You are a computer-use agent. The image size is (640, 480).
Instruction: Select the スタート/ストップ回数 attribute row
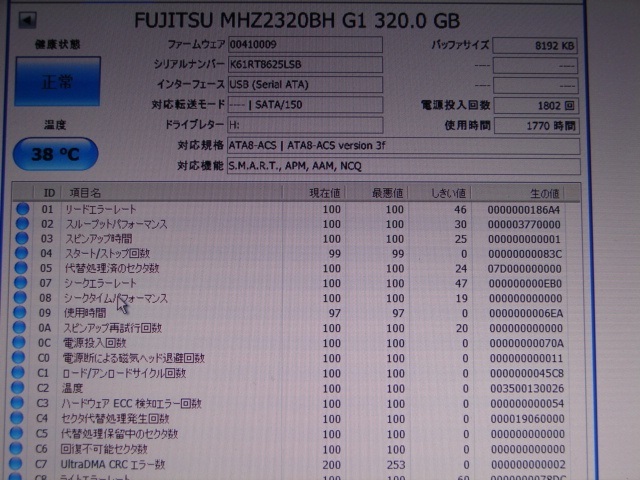click(296, 253)
